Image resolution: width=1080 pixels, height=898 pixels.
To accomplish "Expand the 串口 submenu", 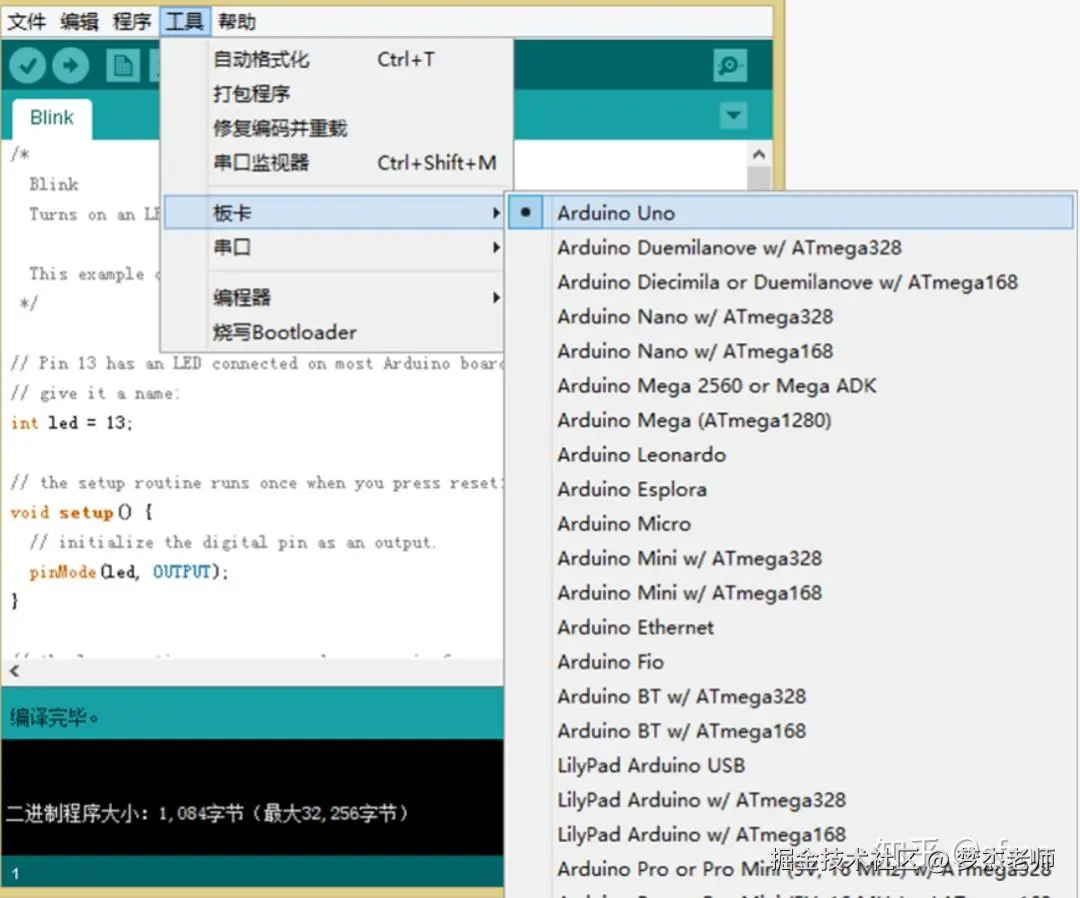I will [333, 247].
